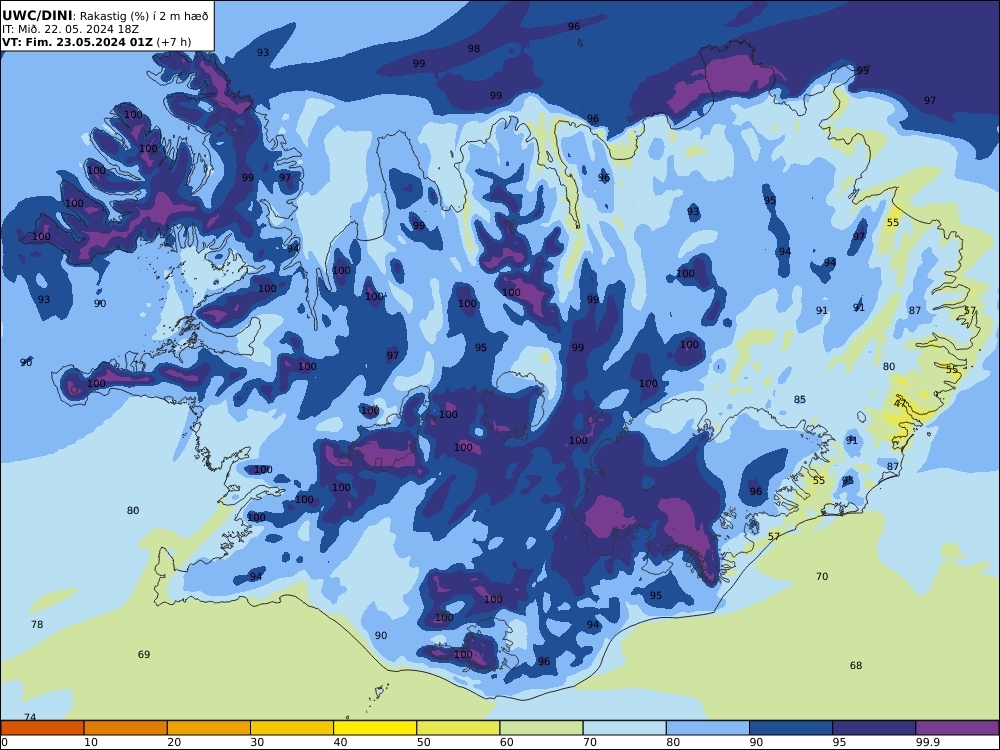Click the purple above-99.9 legend swatch
1000x750 pixels.
tap(957, 728)
